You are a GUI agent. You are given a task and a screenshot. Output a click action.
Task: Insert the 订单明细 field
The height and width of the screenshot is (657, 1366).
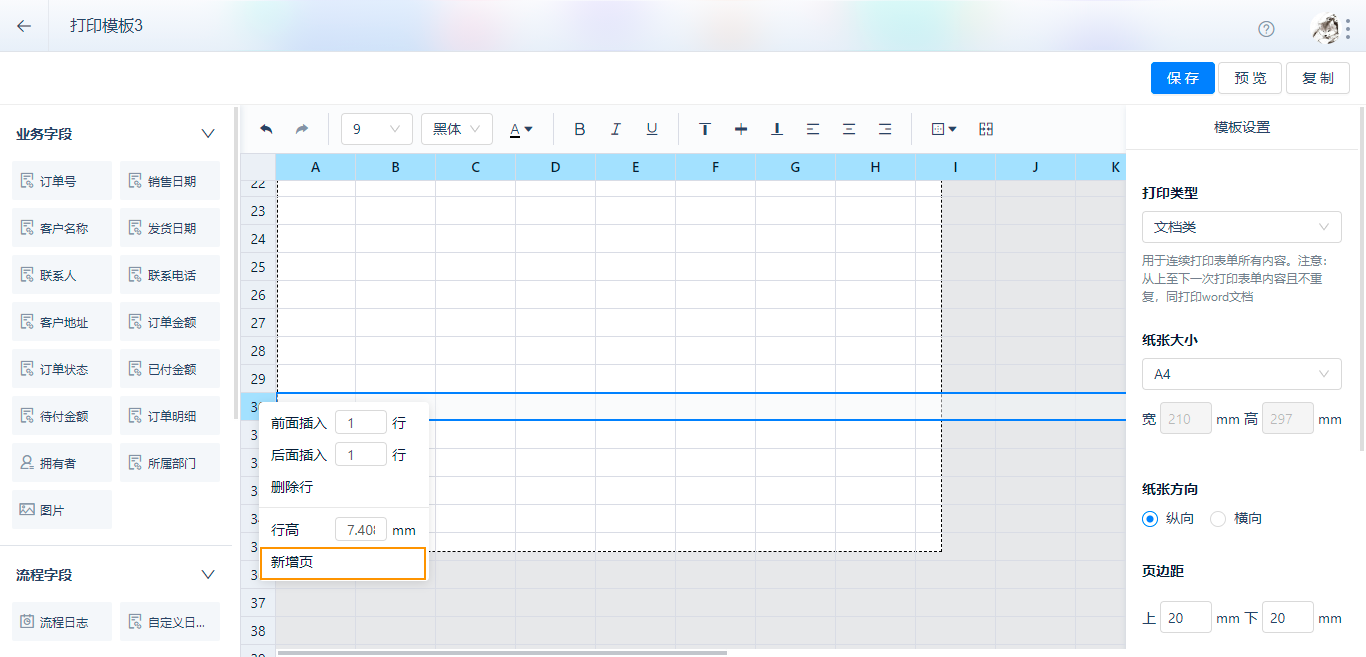tap(170, 416)
